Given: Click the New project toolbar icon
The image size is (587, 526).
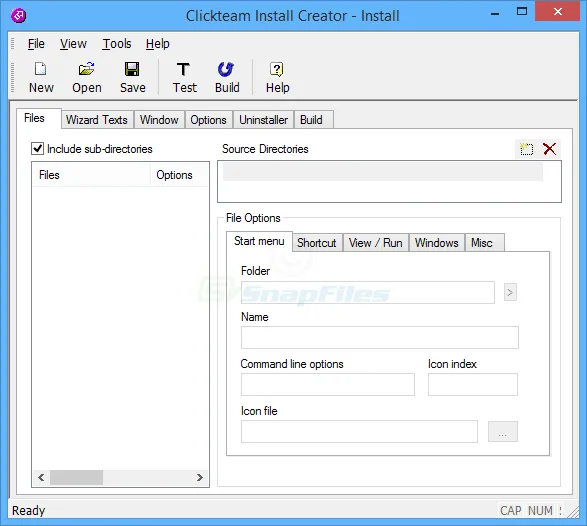Looking at the screenshot, I should 40,69.
